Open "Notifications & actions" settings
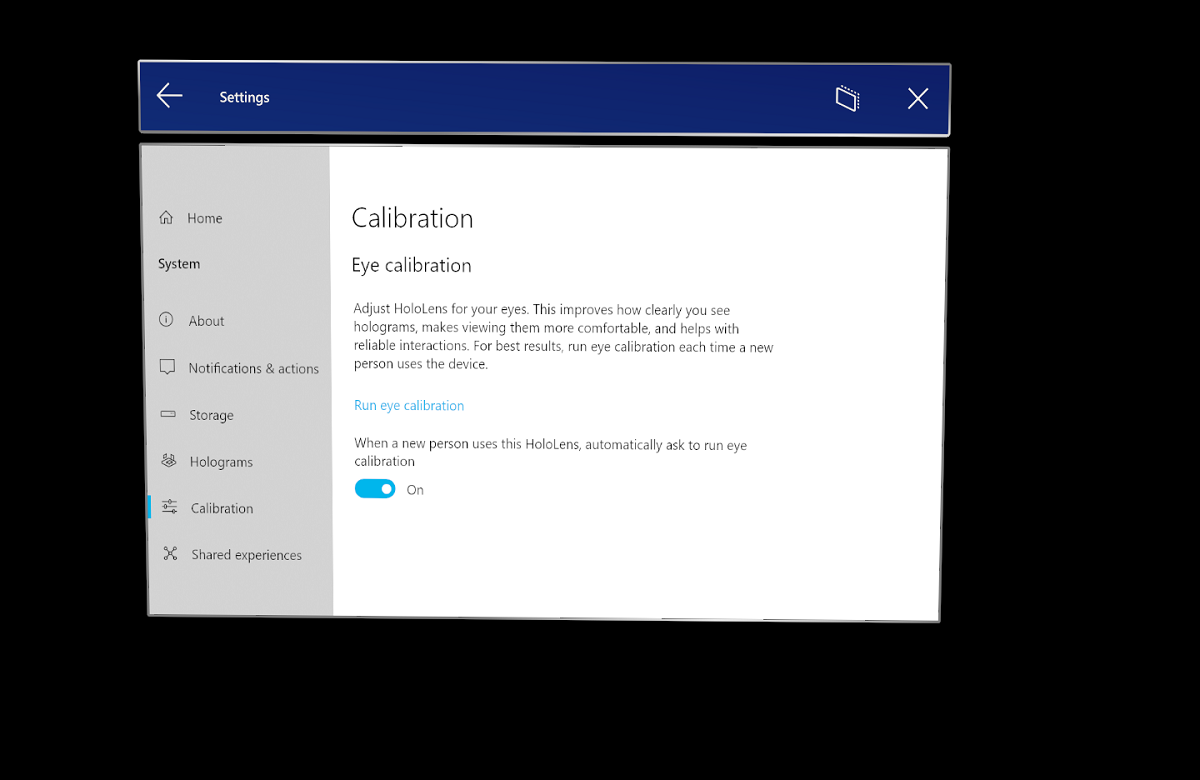The width and height of the screenshot is (1200, 780). (x=254, y=367)
